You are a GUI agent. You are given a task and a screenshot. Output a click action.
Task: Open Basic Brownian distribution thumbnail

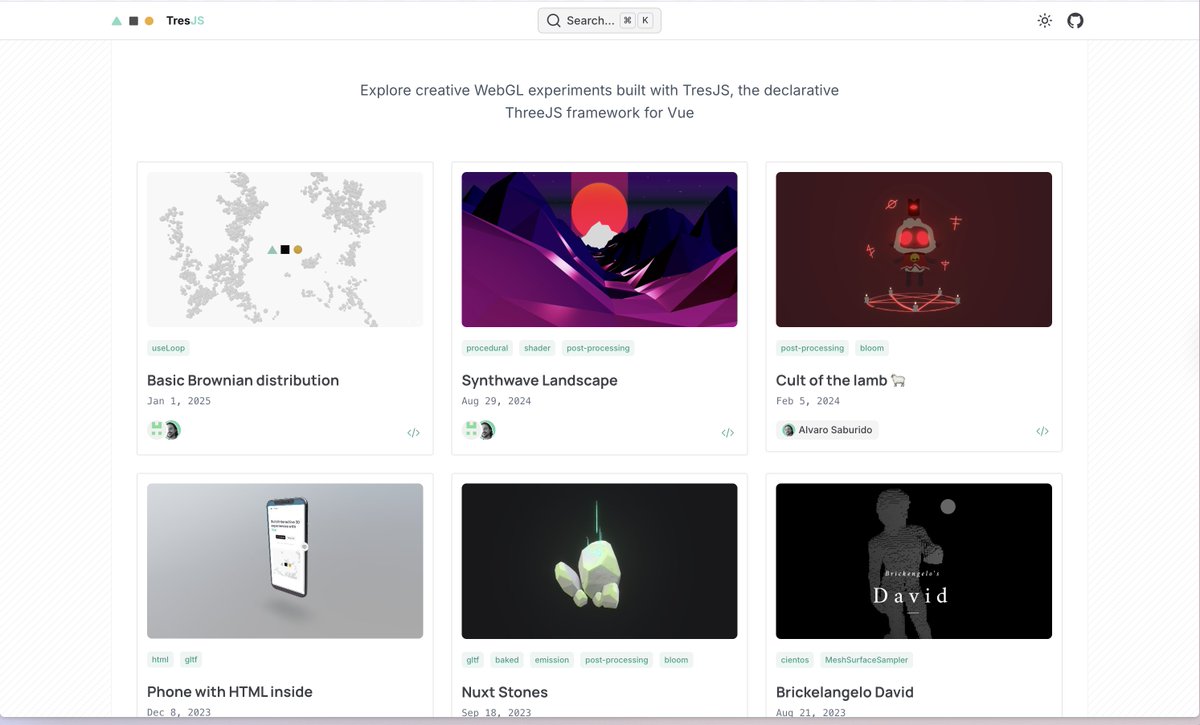pyautogui.click(x=285, y=249)
